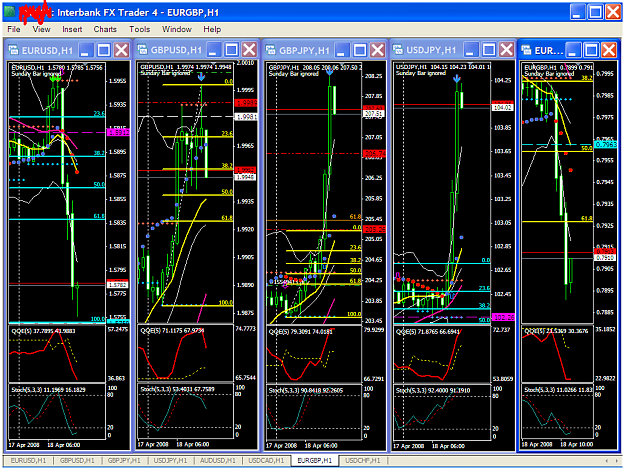Click the Stoch(5,3,3) label in GBPJPY chart
The height and width of the screenshot is (470, 625).
(306, 390)
